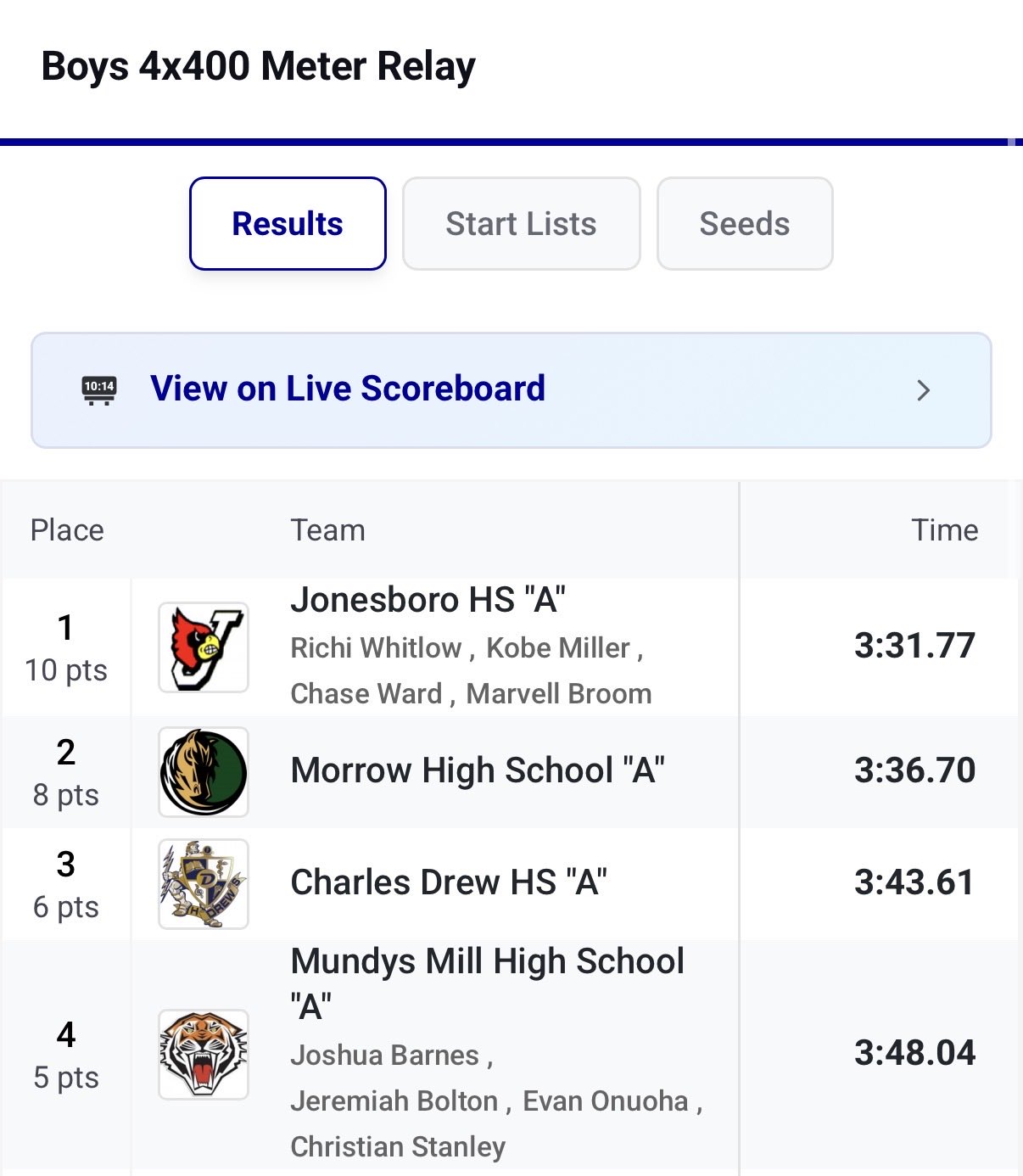Open the Start Lists tab
This screenshot has height=1176, width=1023.
521,224
